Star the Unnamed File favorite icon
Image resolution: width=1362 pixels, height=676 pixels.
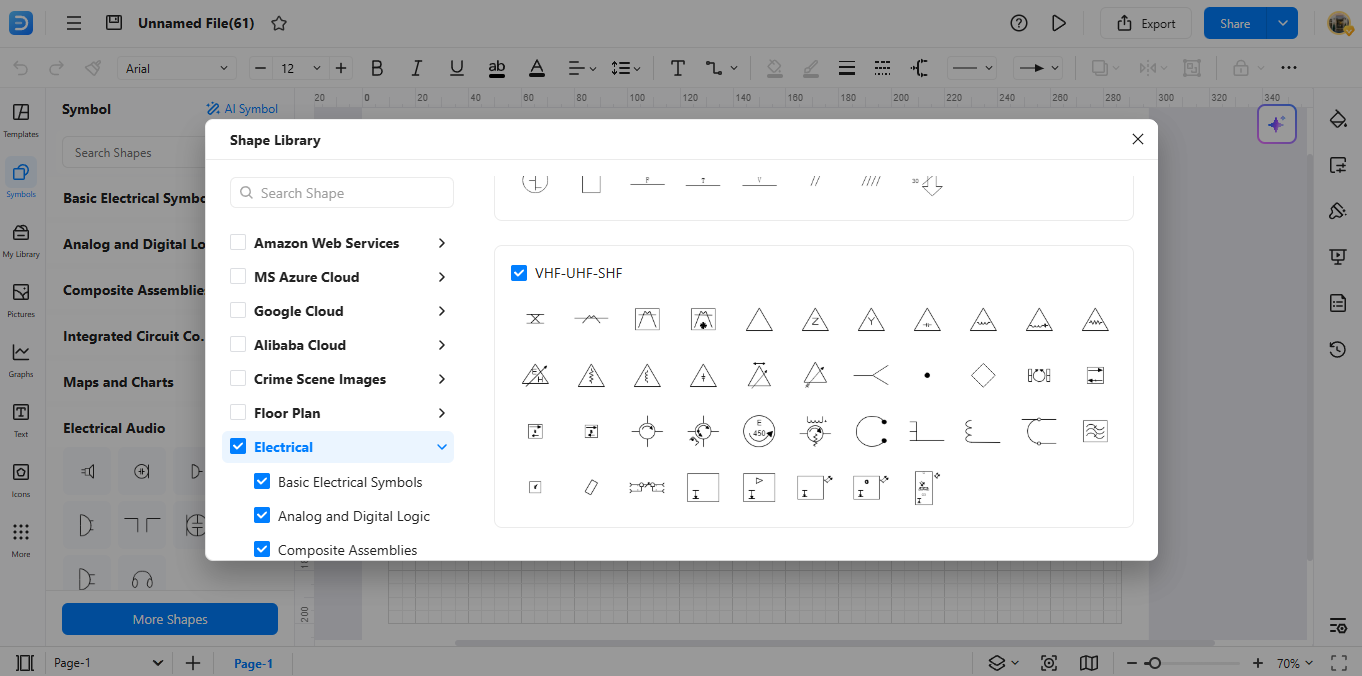coord(279,23)
